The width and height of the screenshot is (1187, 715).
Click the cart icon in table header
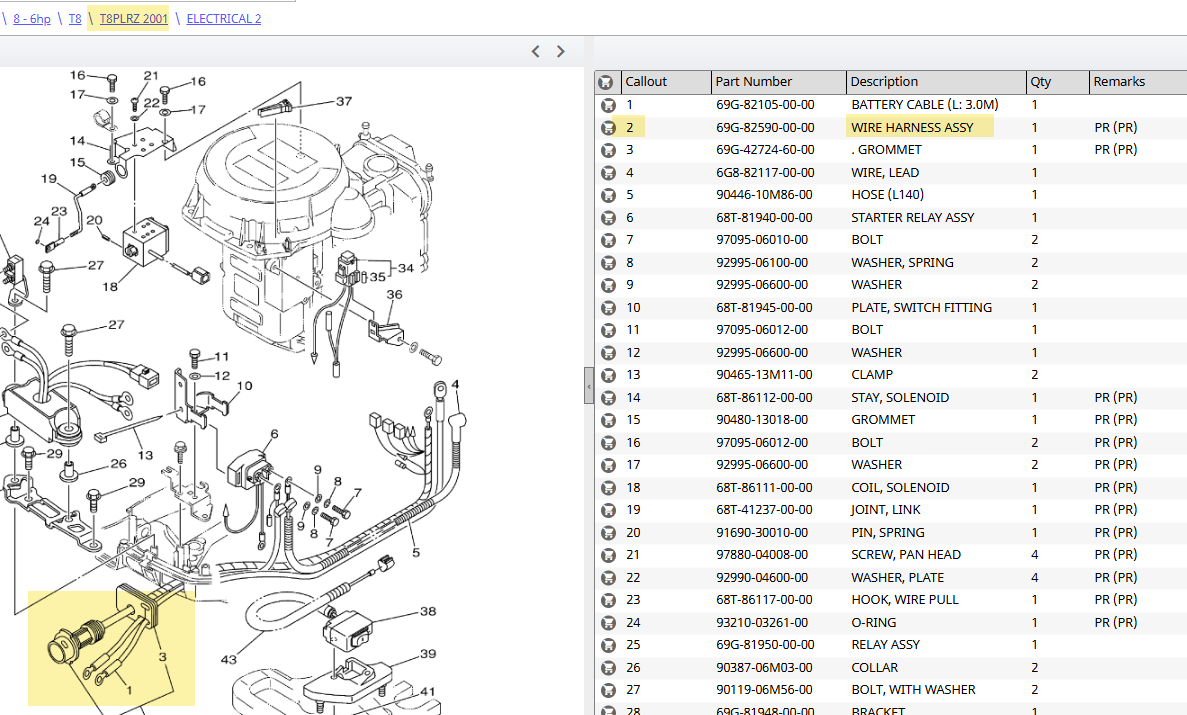tap(605, 82)
